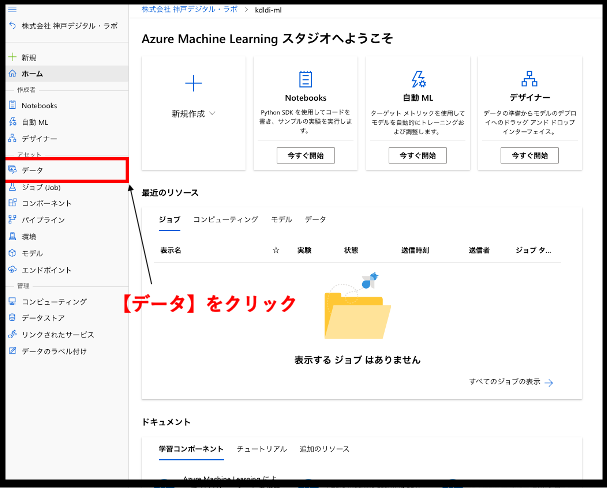607x488 pixels.
Task: Click the エンドポイント cloud icon
Action: [x=12, y=269]
